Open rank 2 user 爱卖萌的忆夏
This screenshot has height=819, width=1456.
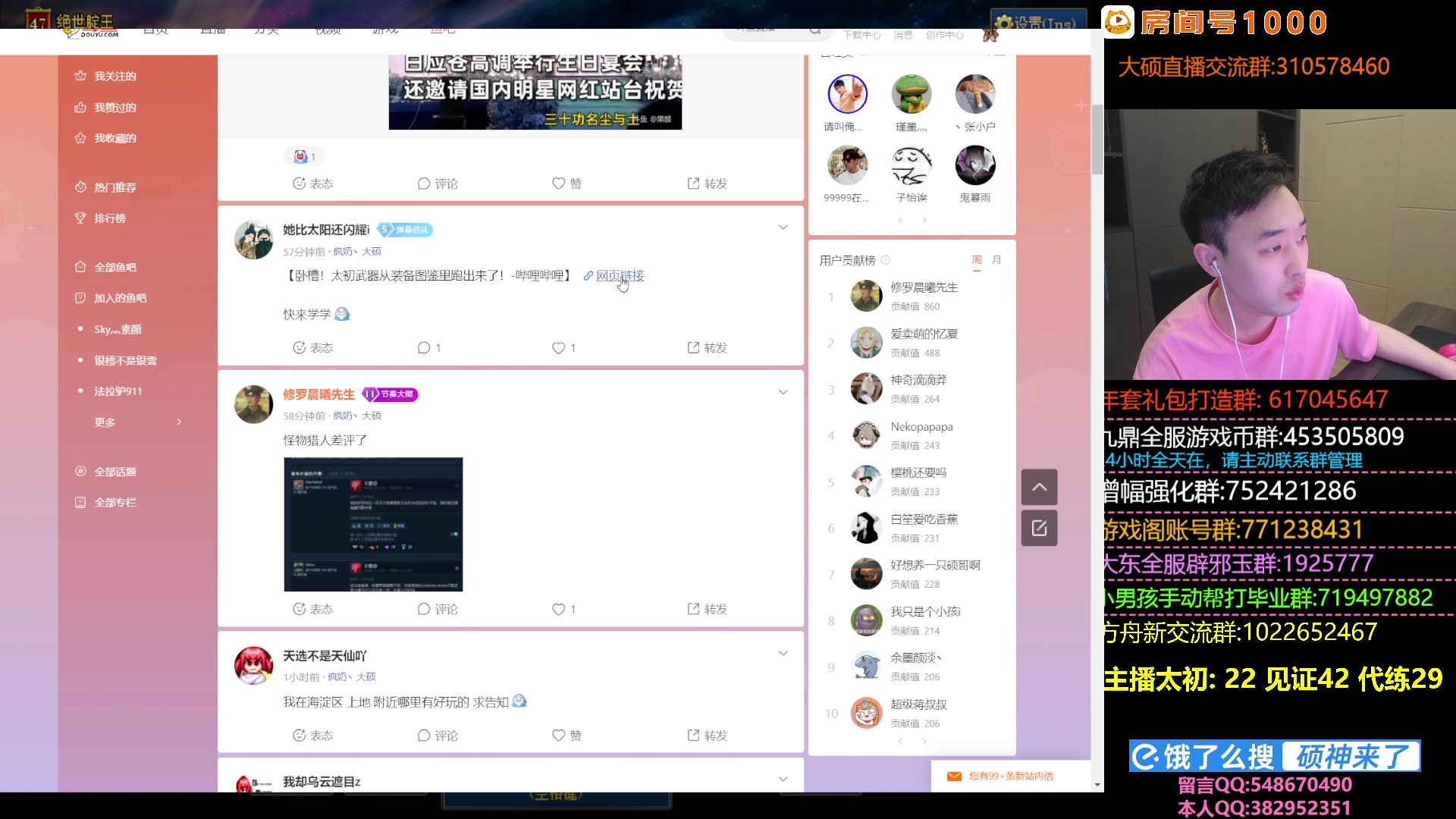tap(924, 334)
